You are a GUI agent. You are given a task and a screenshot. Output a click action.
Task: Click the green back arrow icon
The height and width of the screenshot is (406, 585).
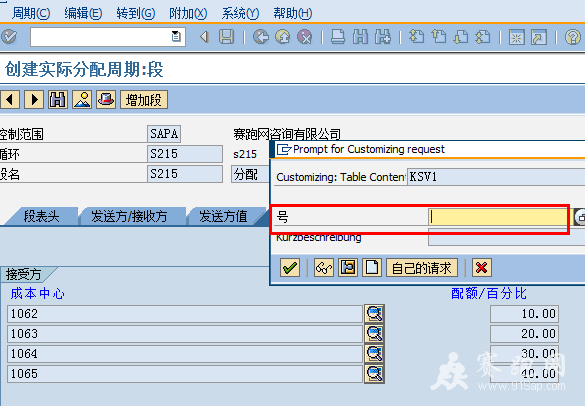click(260, 37)
